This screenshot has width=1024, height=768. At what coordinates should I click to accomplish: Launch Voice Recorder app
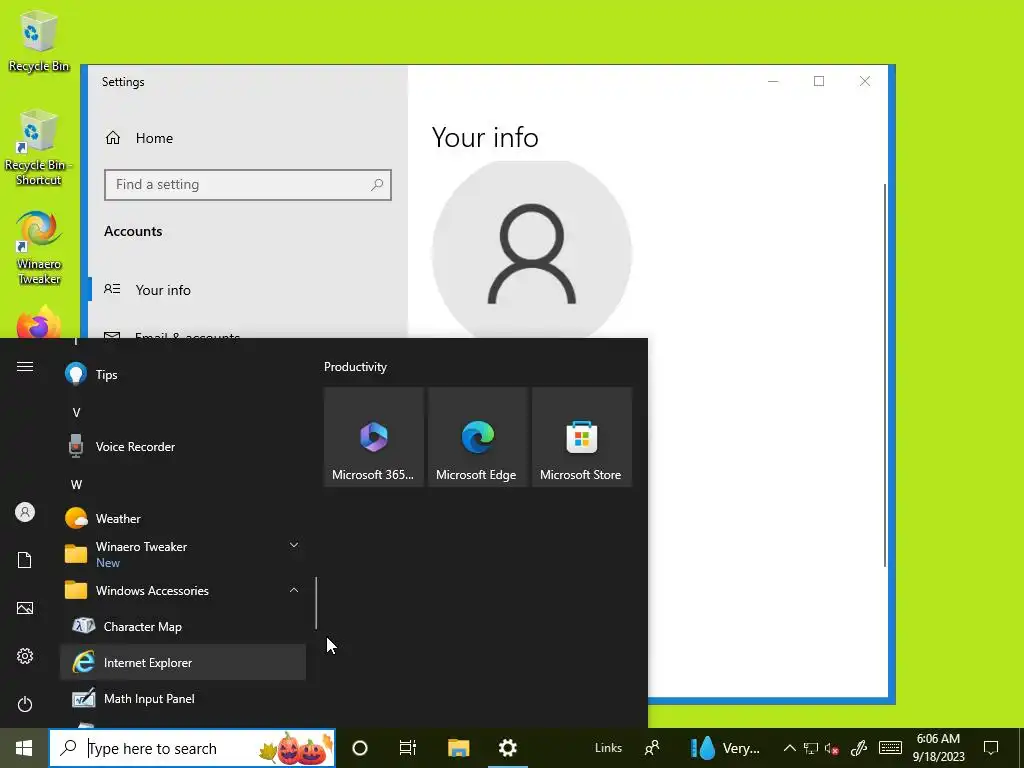coord(183,447)
